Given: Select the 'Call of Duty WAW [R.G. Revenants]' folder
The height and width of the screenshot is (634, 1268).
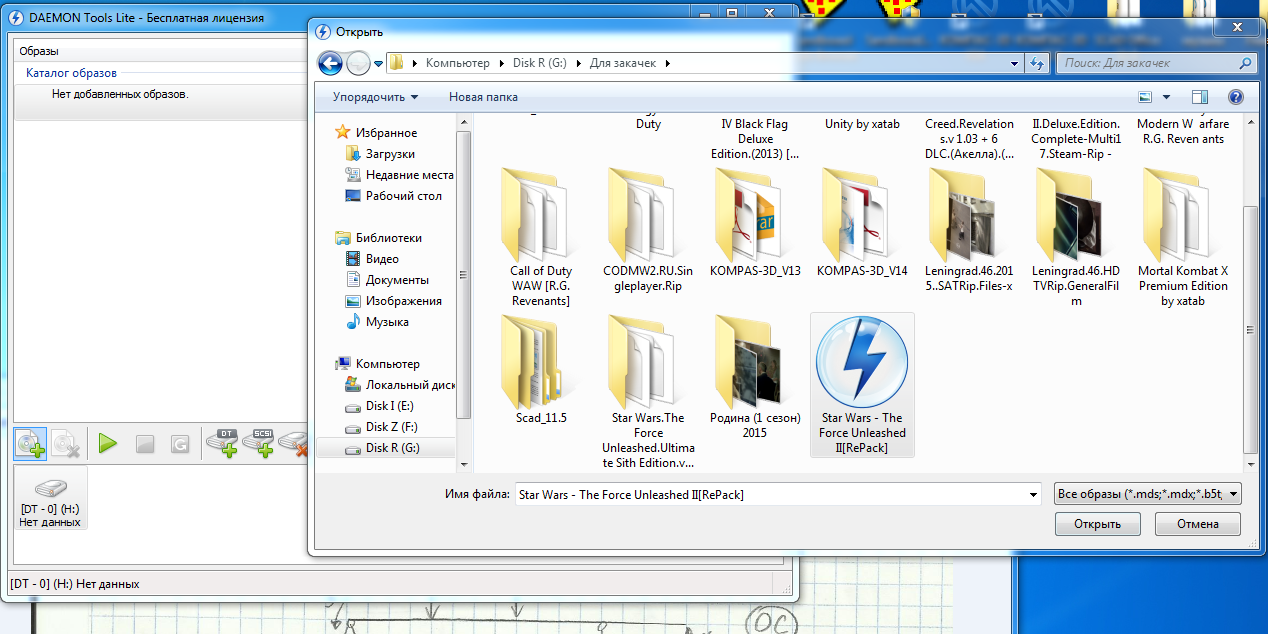Looking at the screenshot, I should (541, 236).
